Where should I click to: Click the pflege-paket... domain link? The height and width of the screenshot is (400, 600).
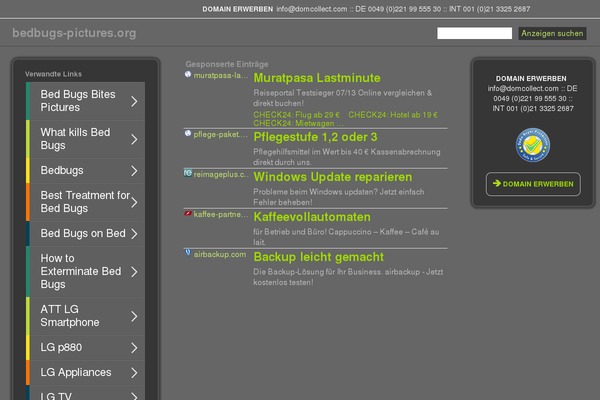[221, 134]
